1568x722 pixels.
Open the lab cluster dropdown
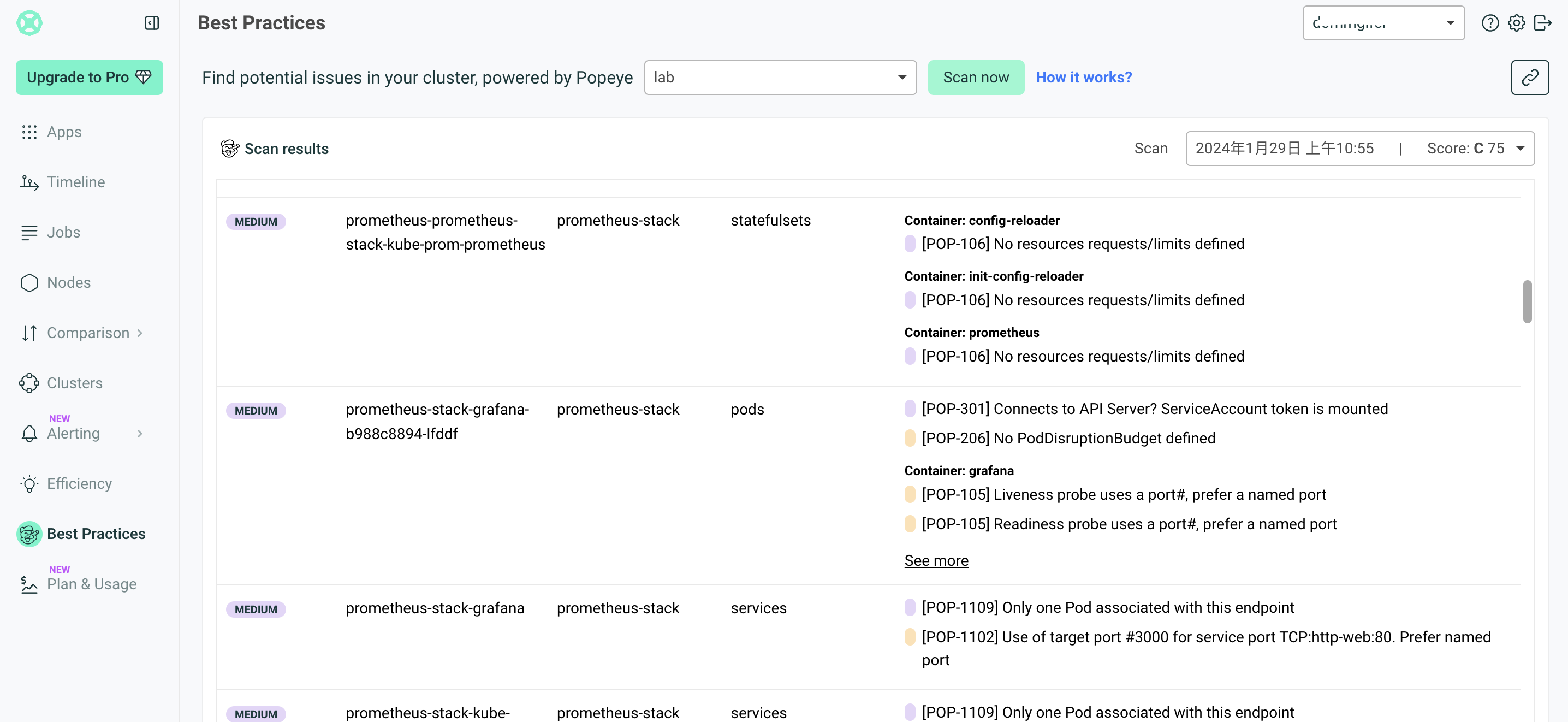[x=780, y=78]
